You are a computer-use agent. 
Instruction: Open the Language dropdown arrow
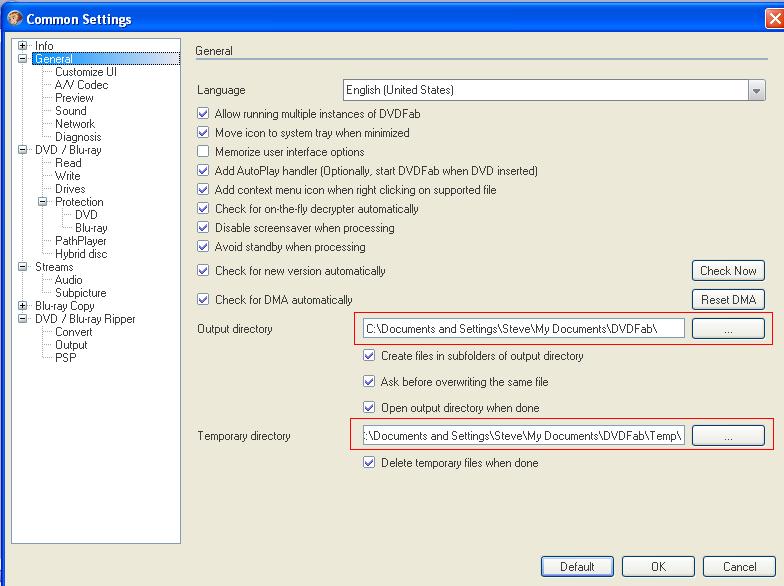point(756,90)
